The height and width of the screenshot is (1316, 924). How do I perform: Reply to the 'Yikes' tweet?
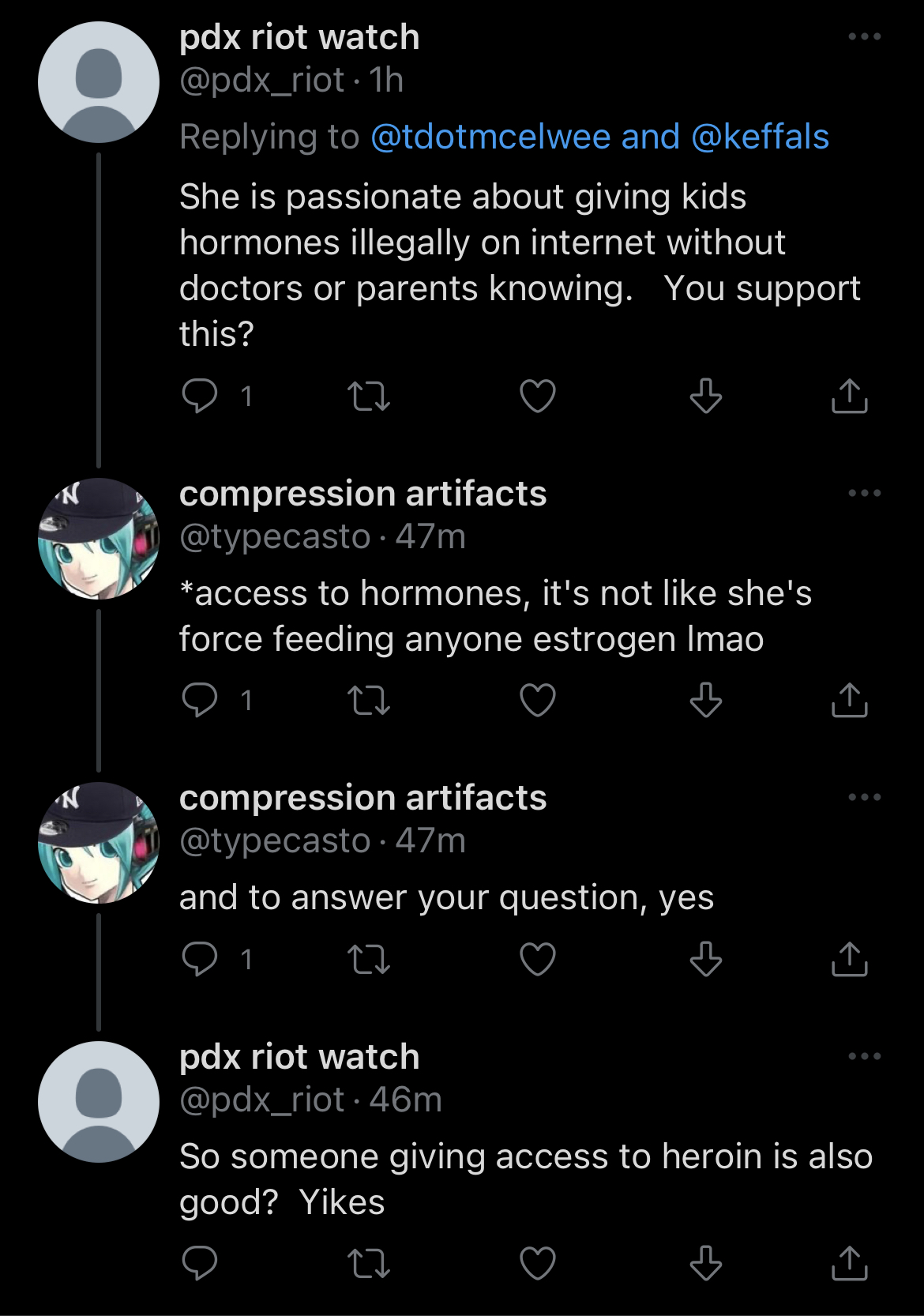click(200, 1262)
